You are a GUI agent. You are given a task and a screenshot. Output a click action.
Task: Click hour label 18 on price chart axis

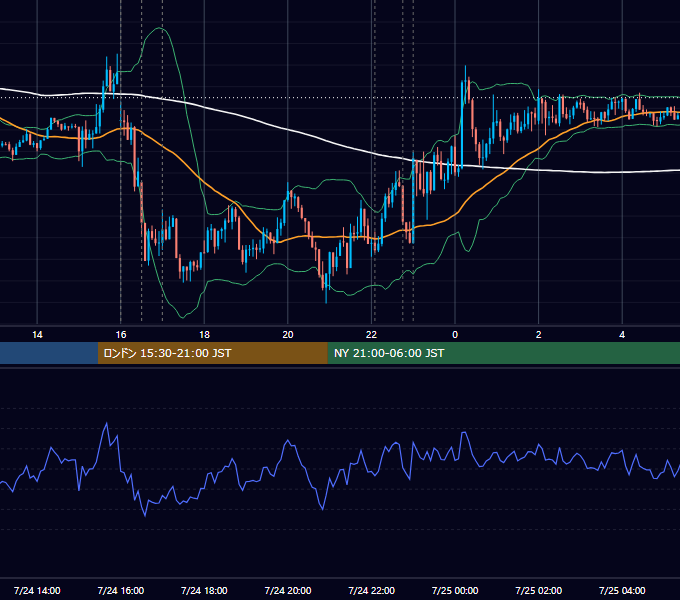pos(204,335)
